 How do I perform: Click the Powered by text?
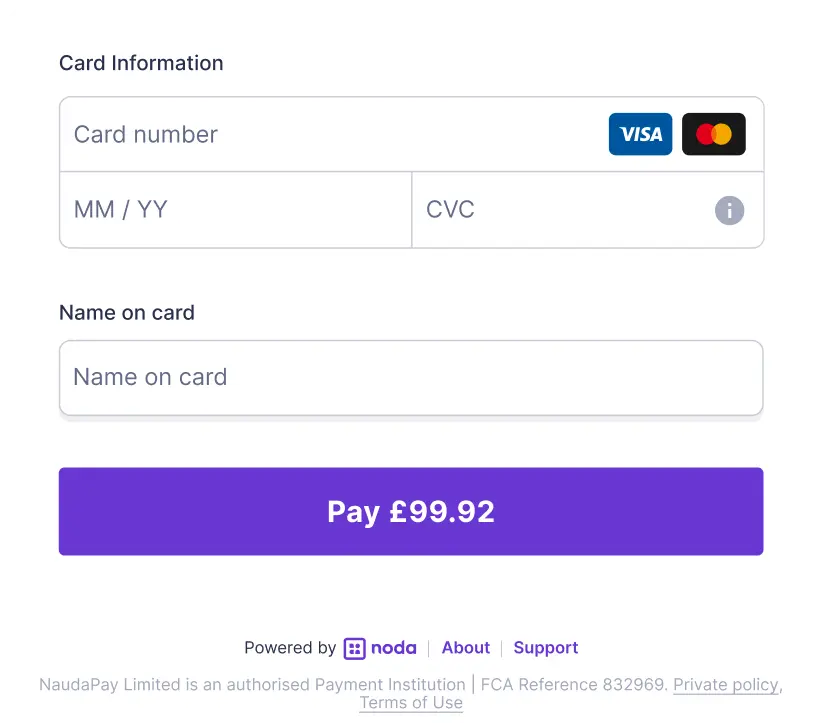pos(290,648)
